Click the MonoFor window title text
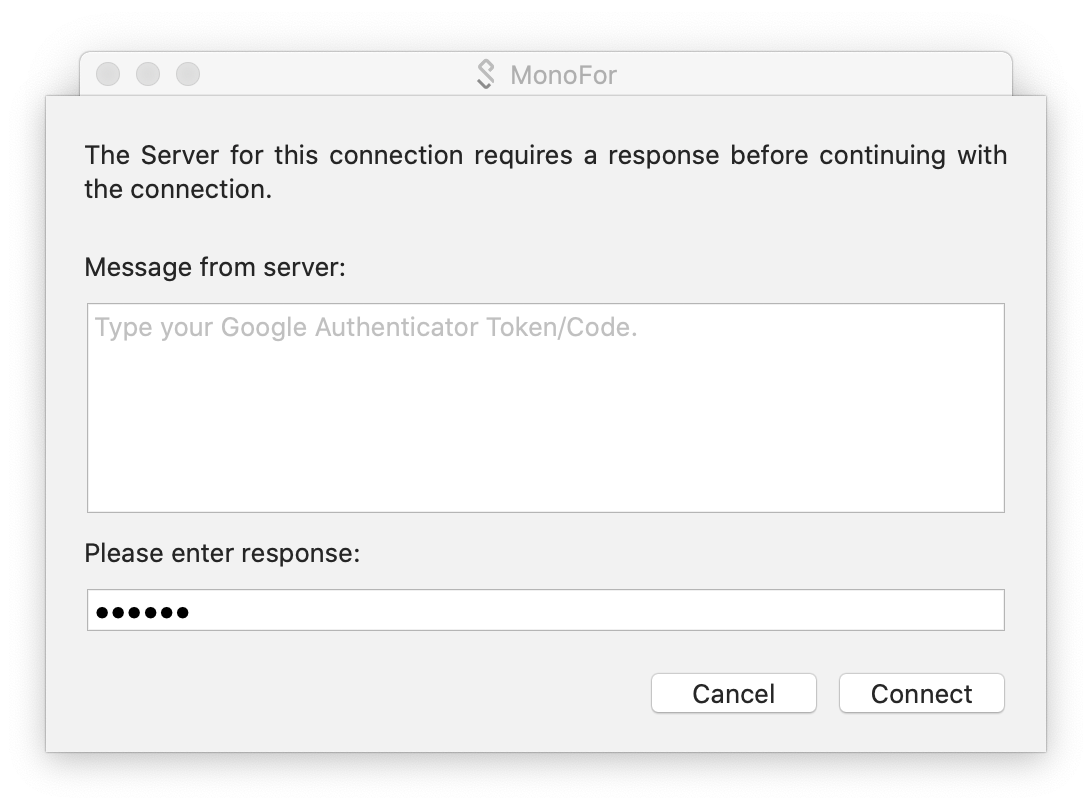This screenshot has height=806, width=1092. [x=563, y=75]
